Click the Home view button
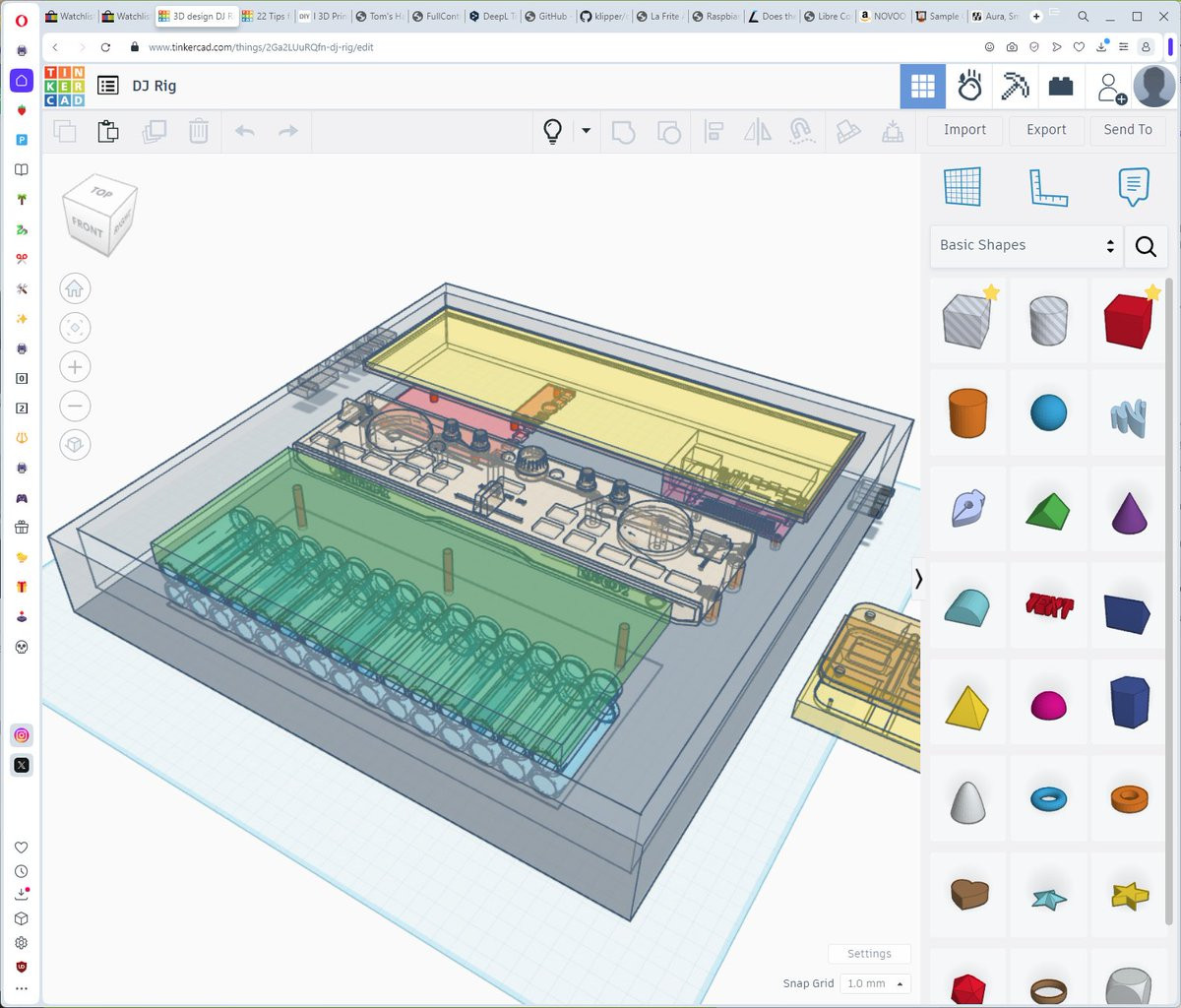This screenshot has width=1181, height=1008. click(x=75, y=288)
